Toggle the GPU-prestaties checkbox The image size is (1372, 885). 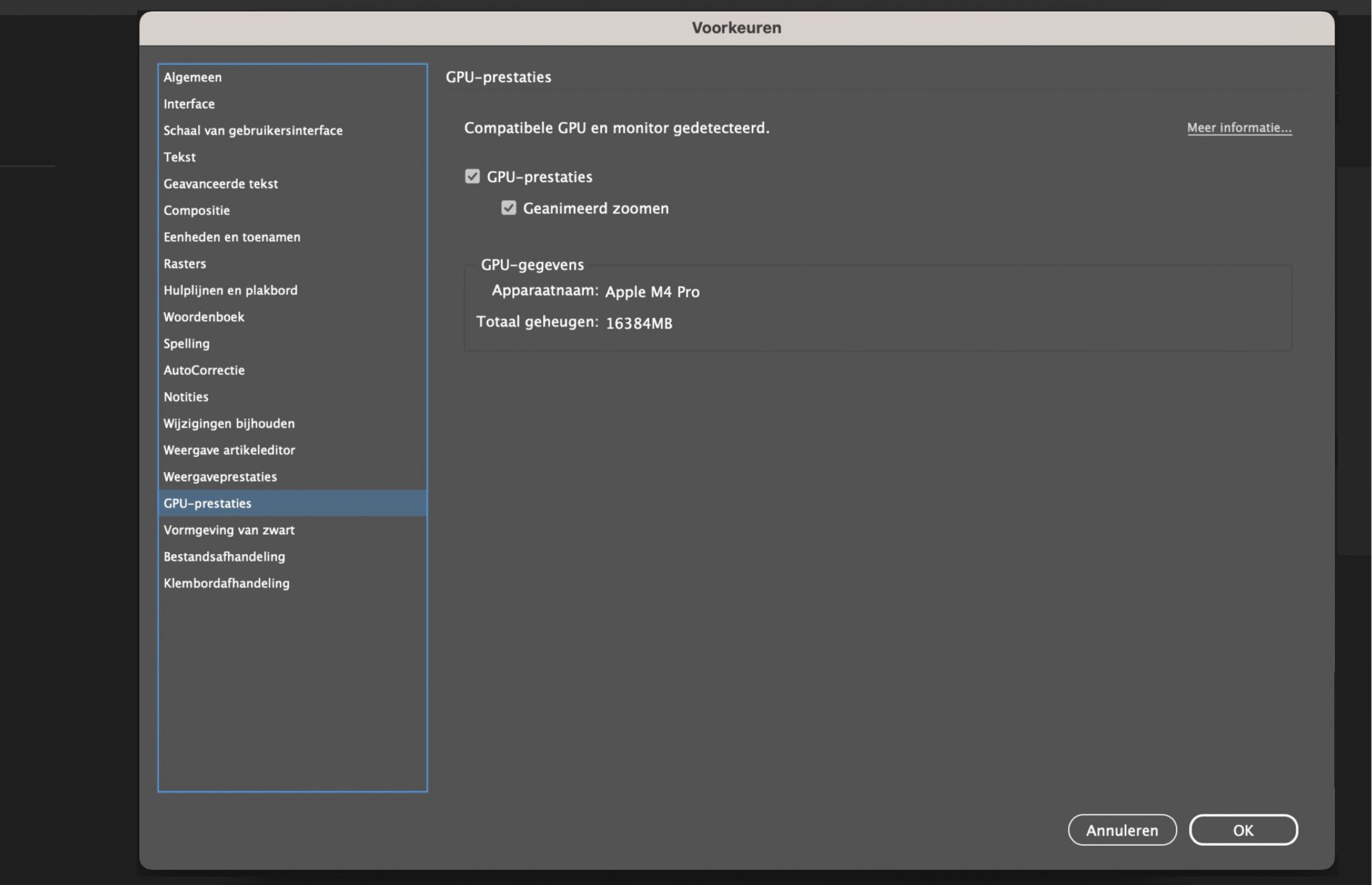[472, 176]
